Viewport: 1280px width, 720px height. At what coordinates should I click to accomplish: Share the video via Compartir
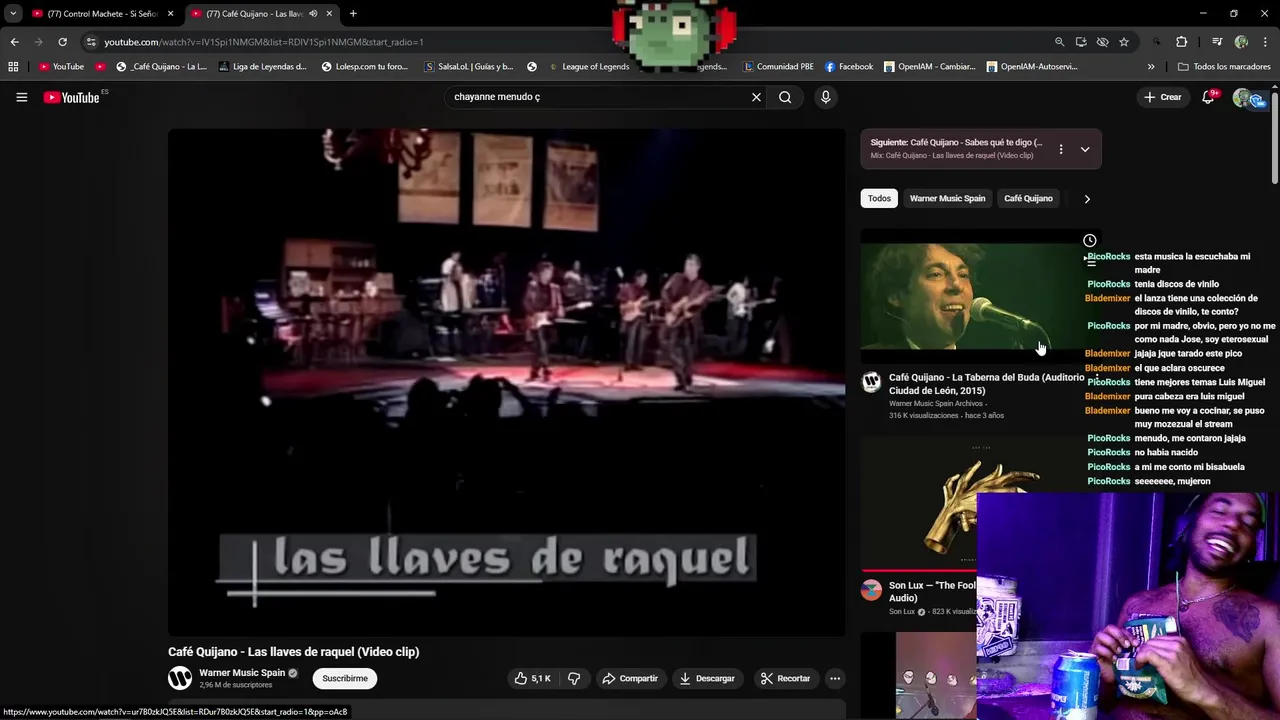click(629, 678)
